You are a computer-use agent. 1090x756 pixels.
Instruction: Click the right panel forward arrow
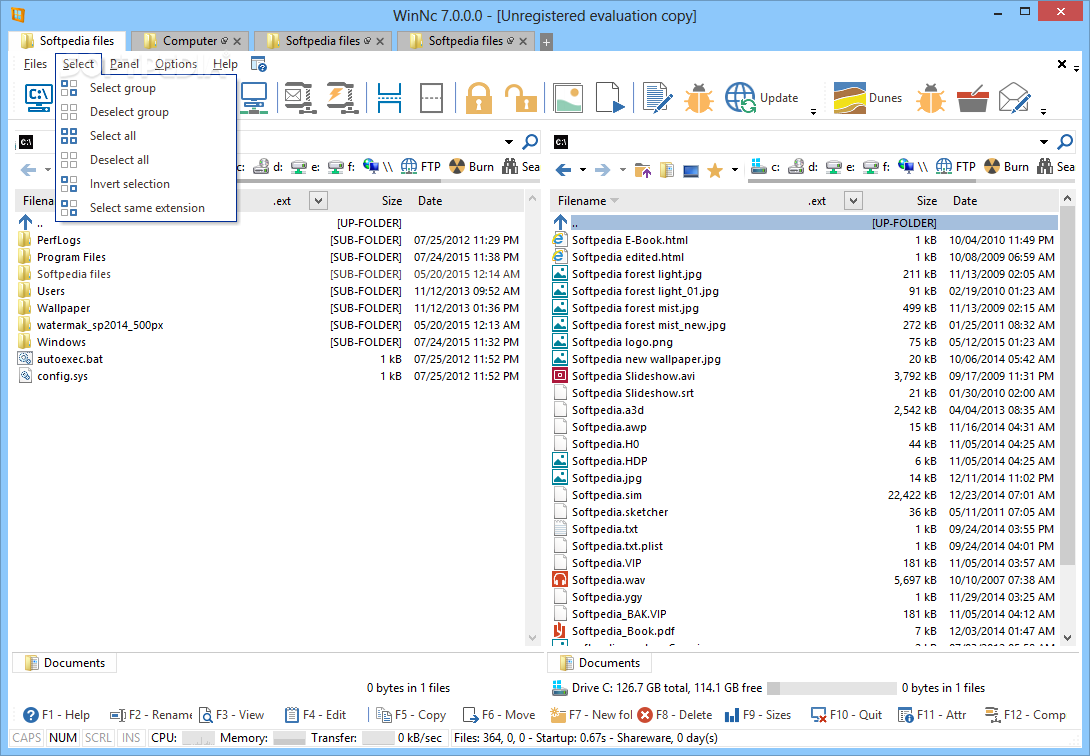(603, 169)
